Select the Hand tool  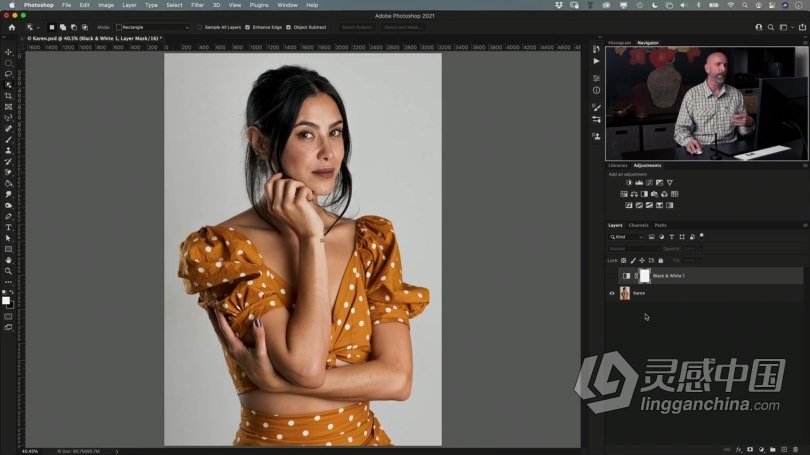(x=8, y=260)
